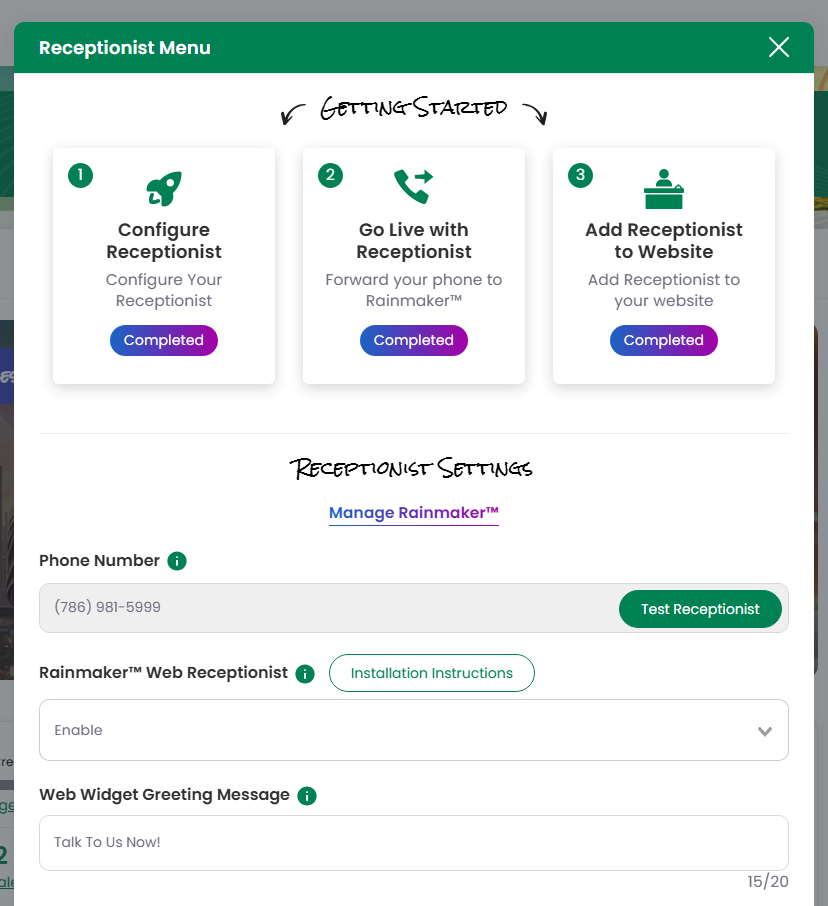
Task: Close the Receptionist Menu dialog
Action: 778,47
